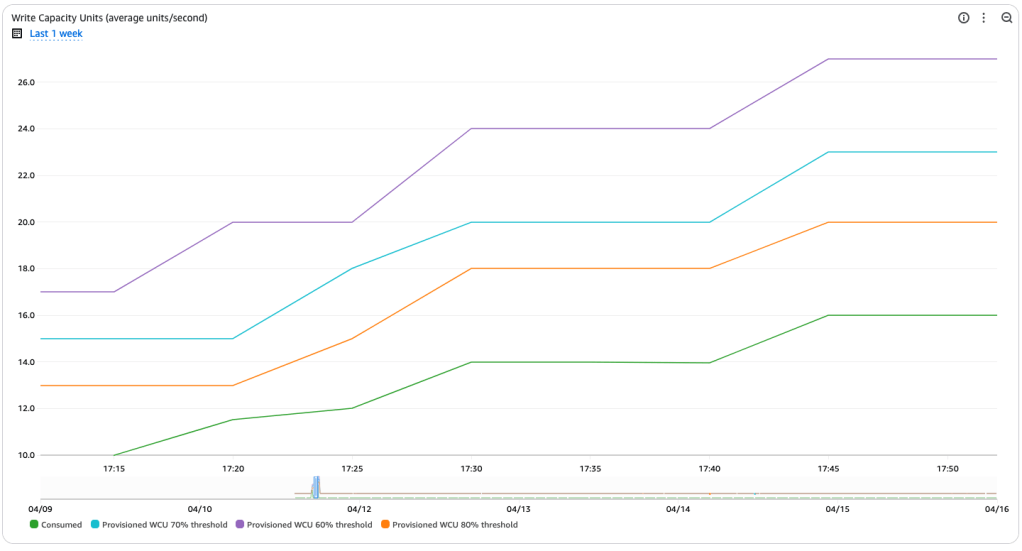This screenshot has height=551, width=1022.
Task: Click the orange swatch for 80% threshold
Action: point(385,524)
